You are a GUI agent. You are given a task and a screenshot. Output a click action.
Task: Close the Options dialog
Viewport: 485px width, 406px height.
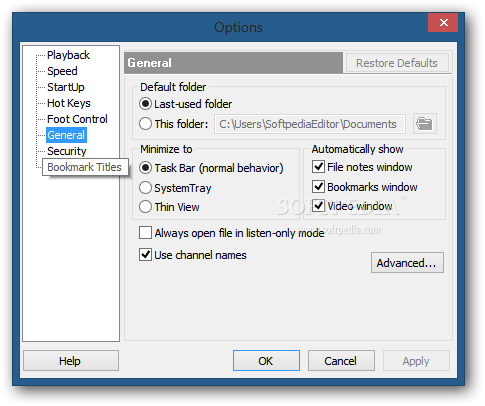[x=443, y=22]
